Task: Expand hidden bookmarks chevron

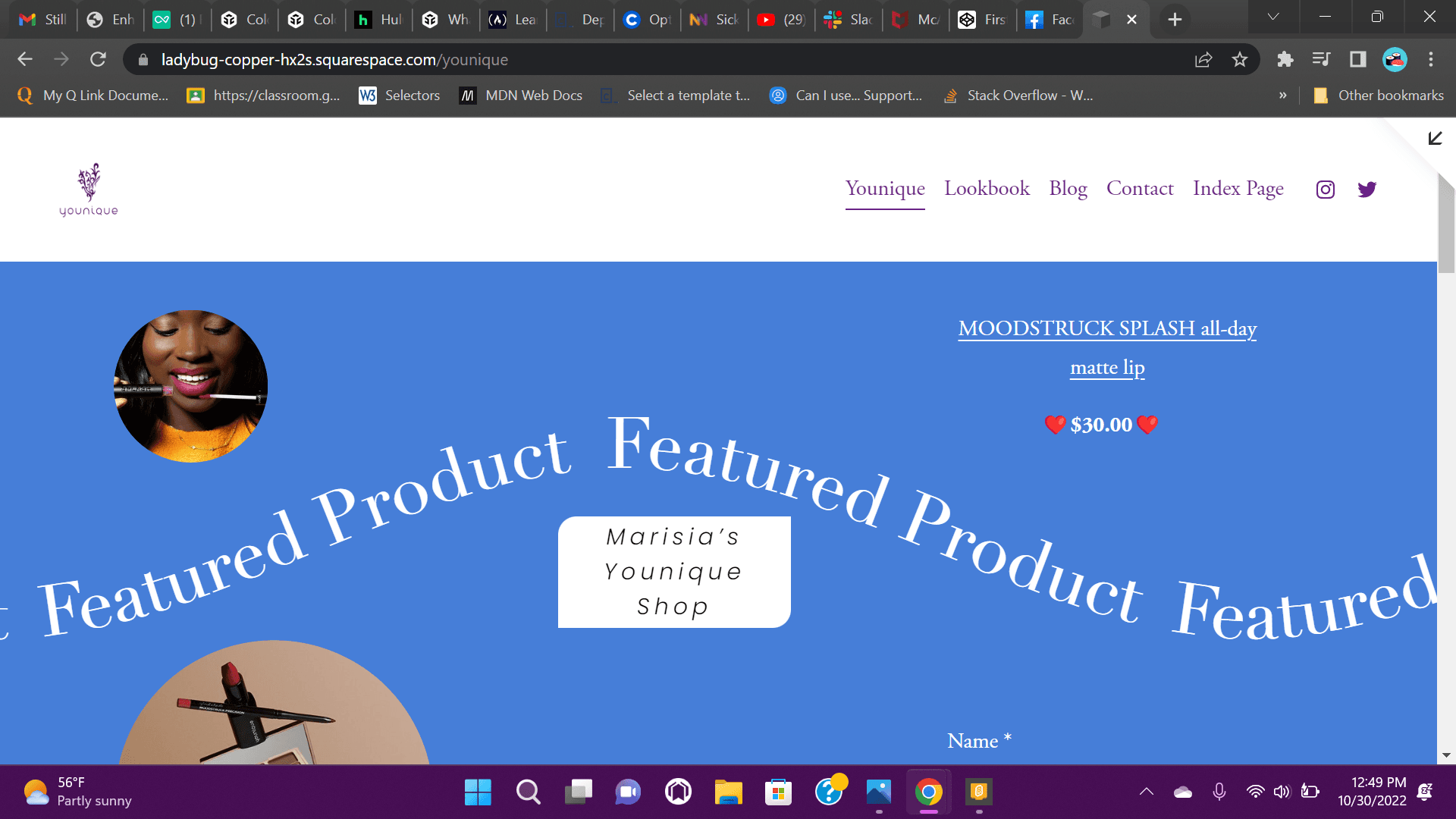Action: [x=1282, y=96]
